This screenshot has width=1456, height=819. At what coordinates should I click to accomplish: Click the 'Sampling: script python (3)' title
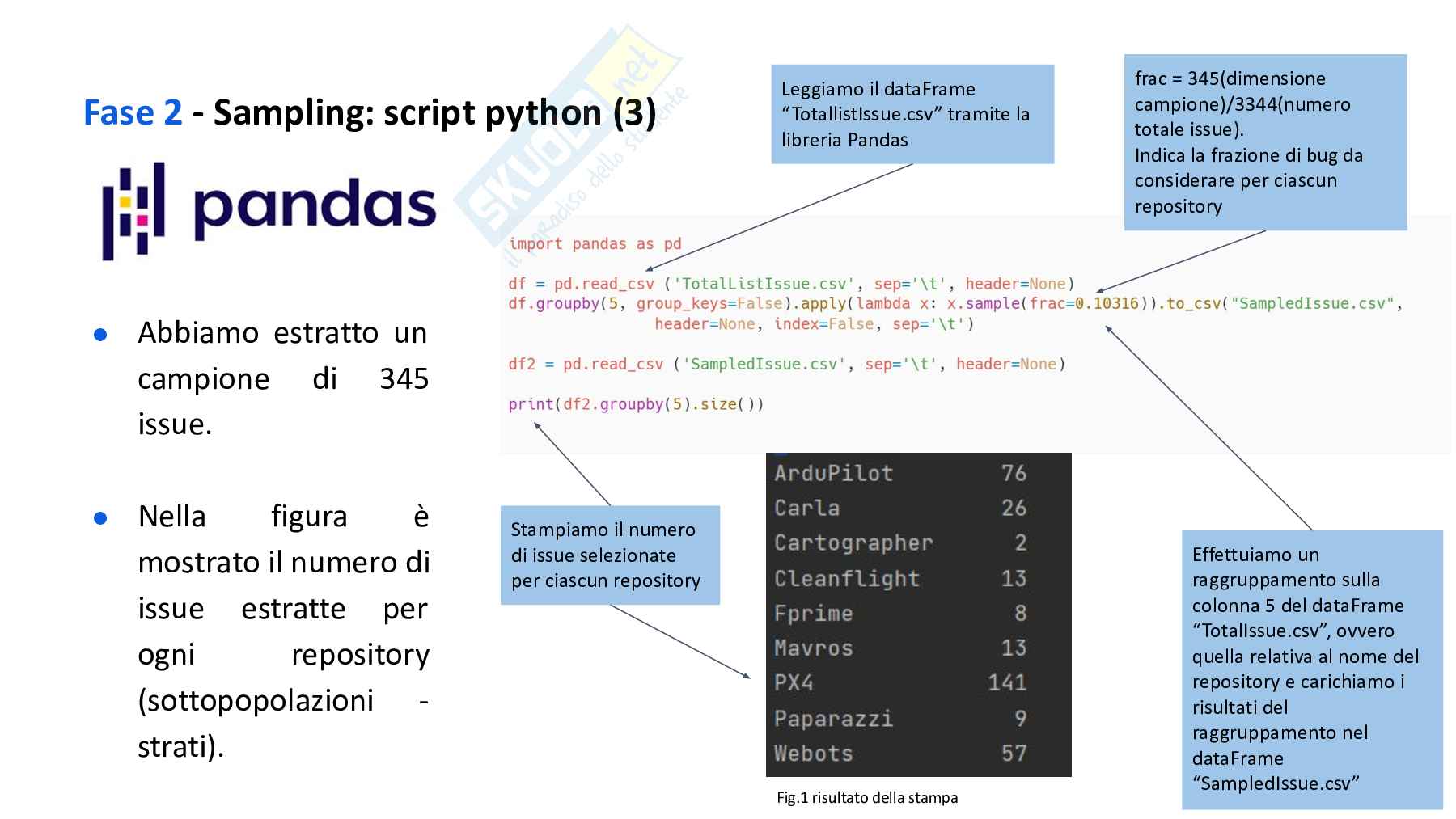tap(434, 112)
